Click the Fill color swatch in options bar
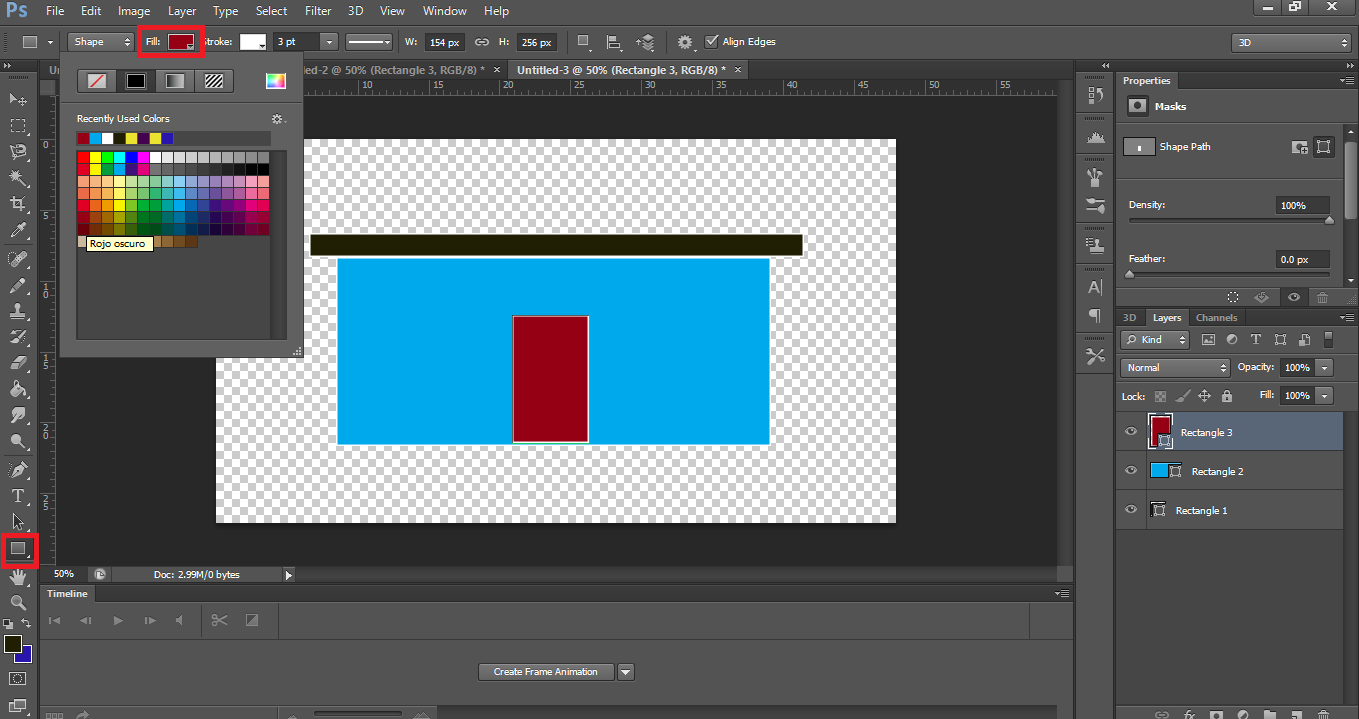 [x=181, y=42]
